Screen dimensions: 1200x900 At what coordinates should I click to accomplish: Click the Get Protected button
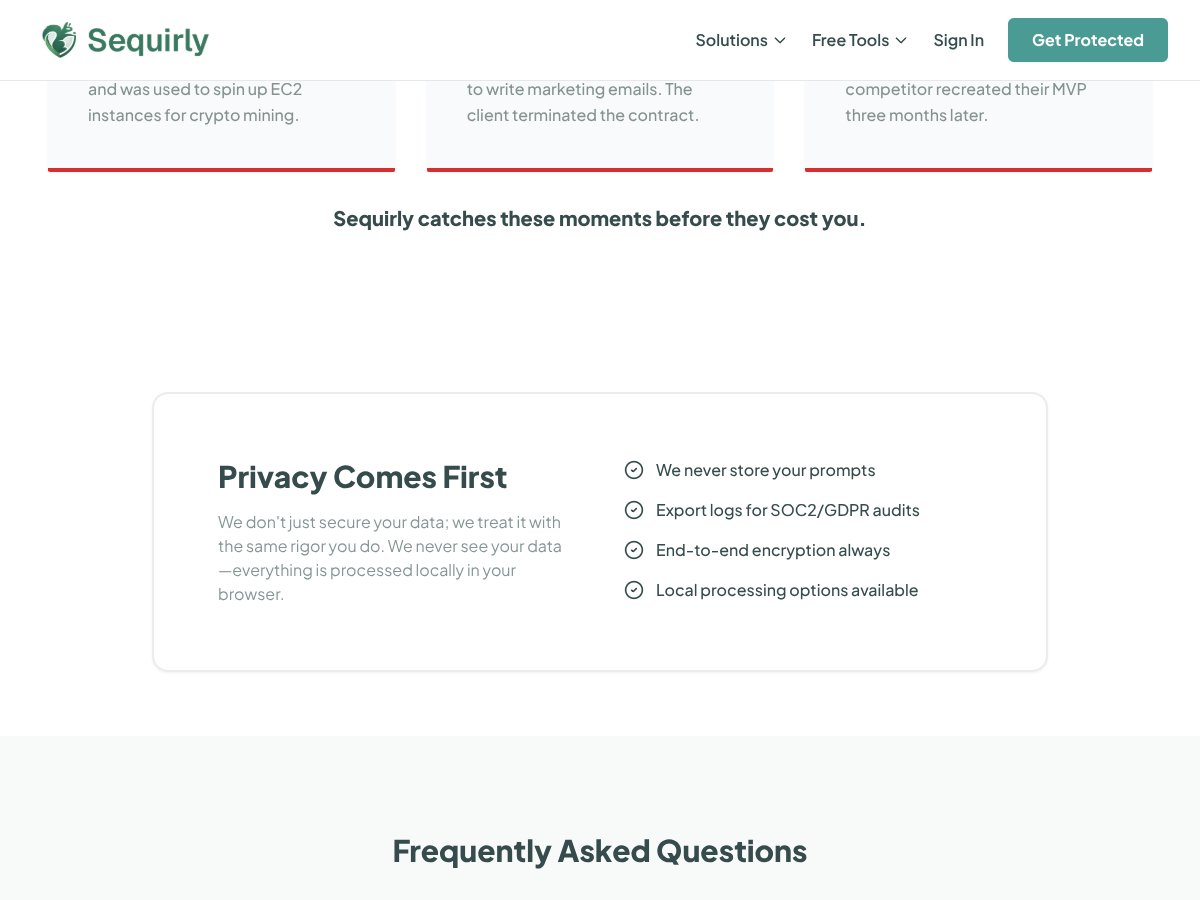coord(1087,40)
